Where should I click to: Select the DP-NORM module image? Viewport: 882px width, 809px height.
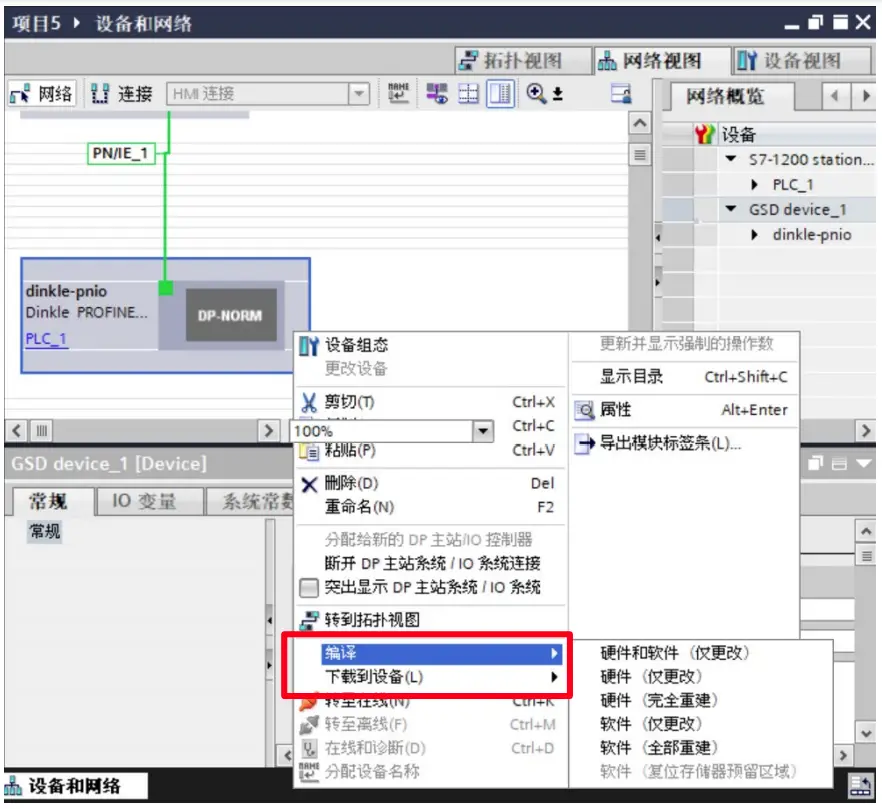point(231,315)
